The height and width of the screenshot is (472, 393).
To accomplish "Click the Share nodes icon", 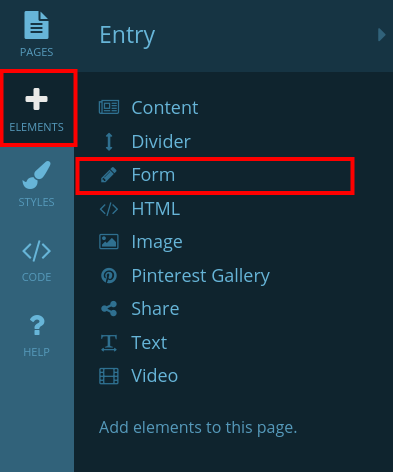I will pyautogui.click(x=109, y=309).
